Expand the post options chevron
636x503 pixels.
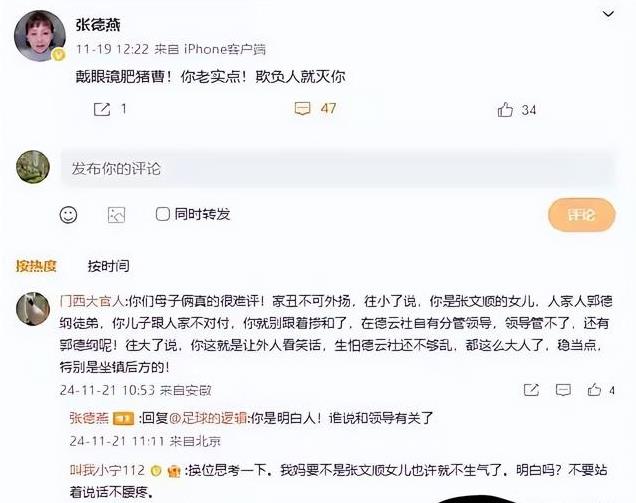click(608, 14)
